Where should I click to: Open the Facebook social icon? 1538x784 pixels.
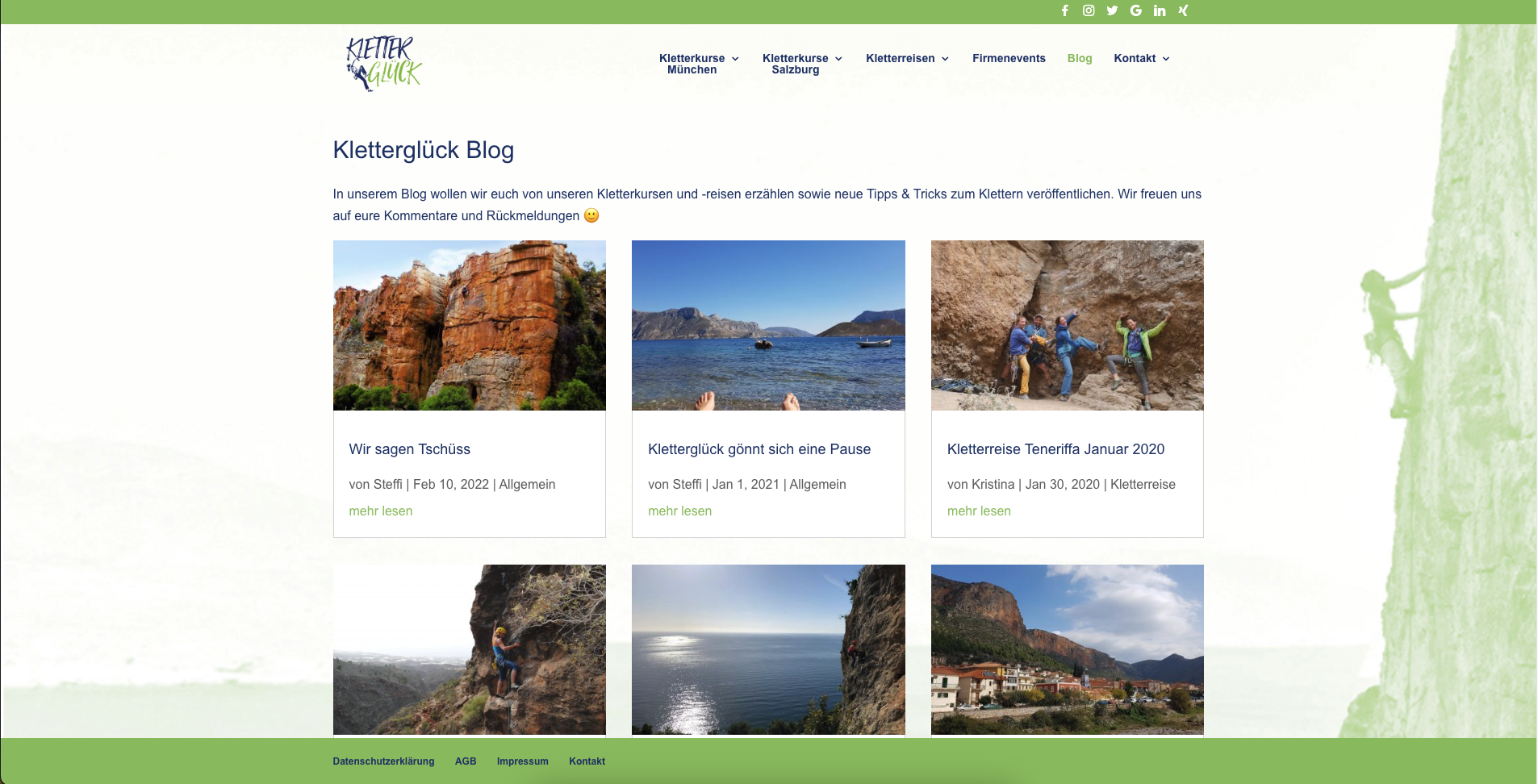(1064, 10)
